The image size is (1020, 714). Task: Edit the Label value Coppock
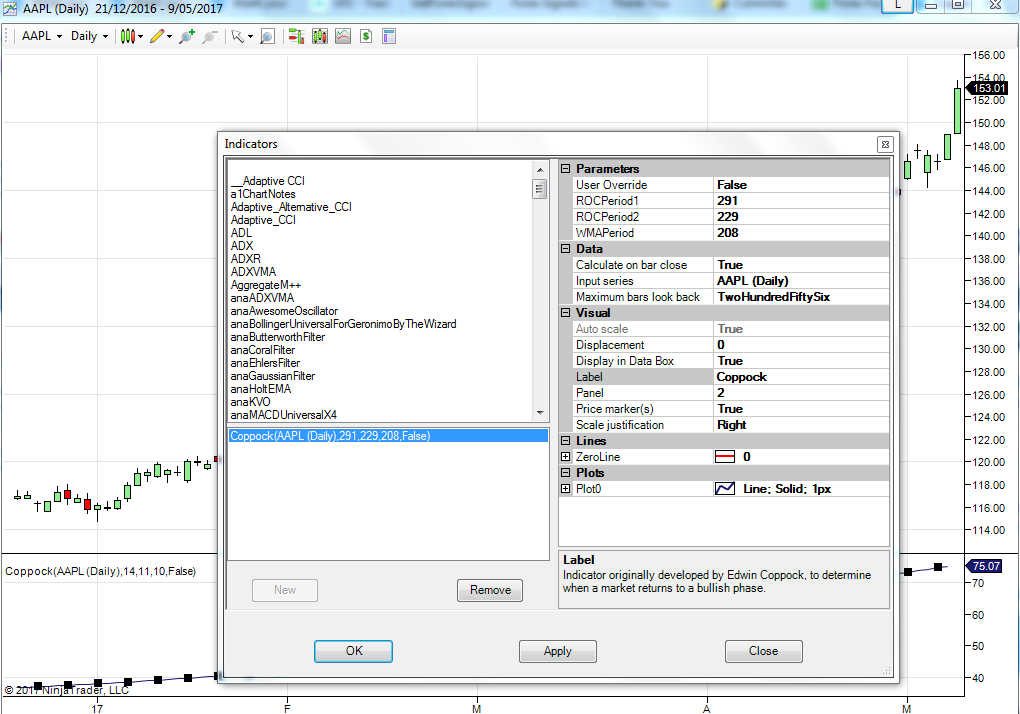pos(801,377)
